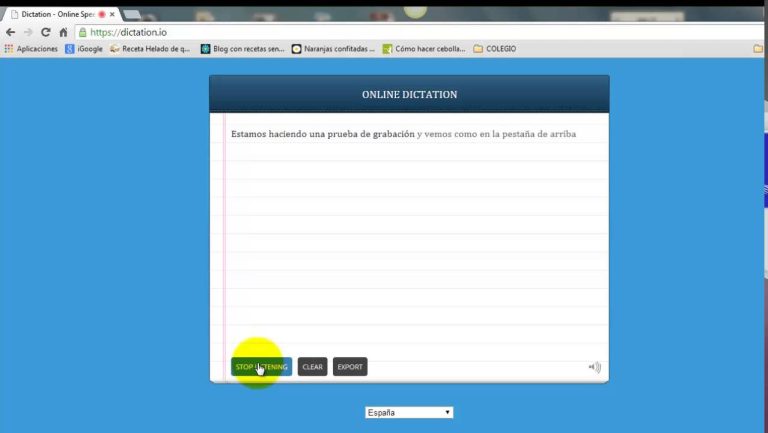
Task: Open the España language dropdown
Action: tap(409, 412)
